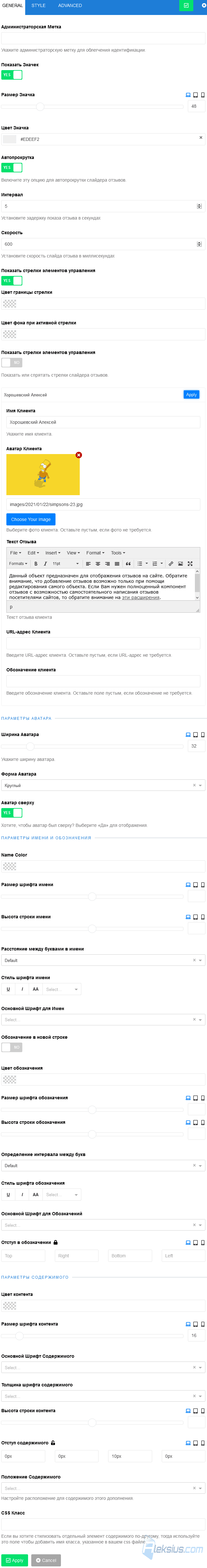Open the Форма Аватара dropdown
This screenshot has height=1568, width=207.
coord(103,785)
